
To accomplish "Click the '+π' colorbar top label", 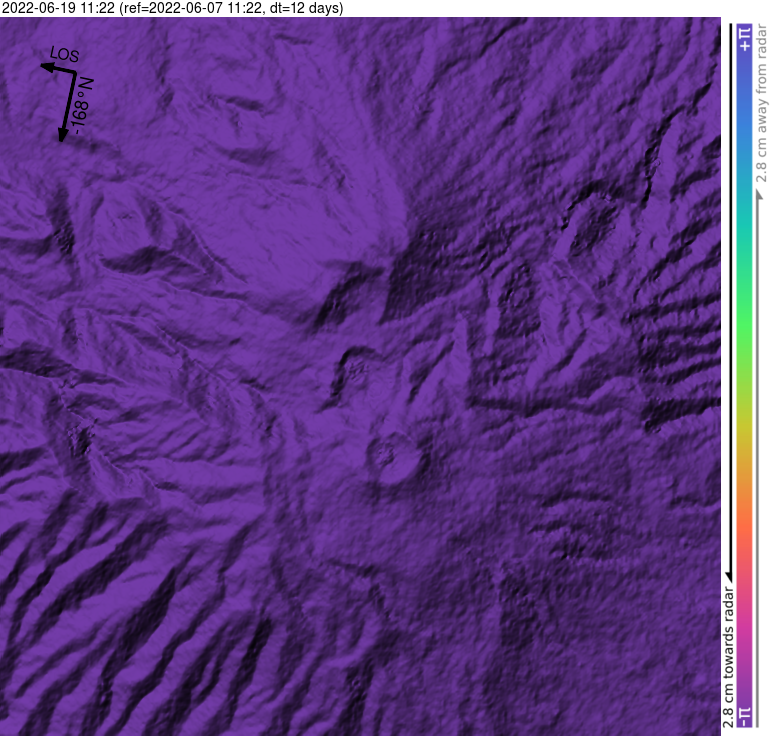I will [x=745, y=39].
